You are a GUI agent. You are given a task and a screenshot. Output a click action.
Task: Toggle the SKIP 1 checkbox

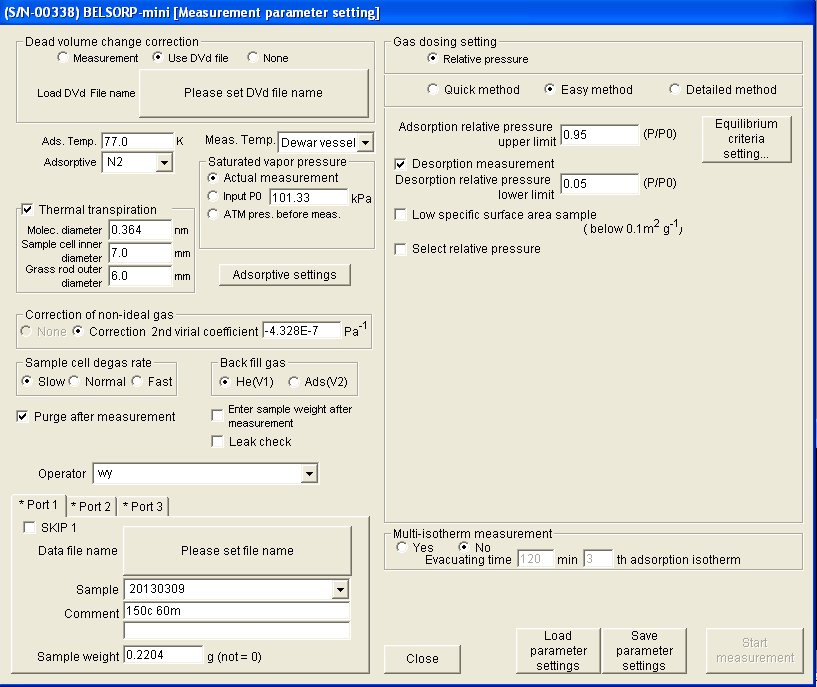pyautogui.click(x=29, y=528)
